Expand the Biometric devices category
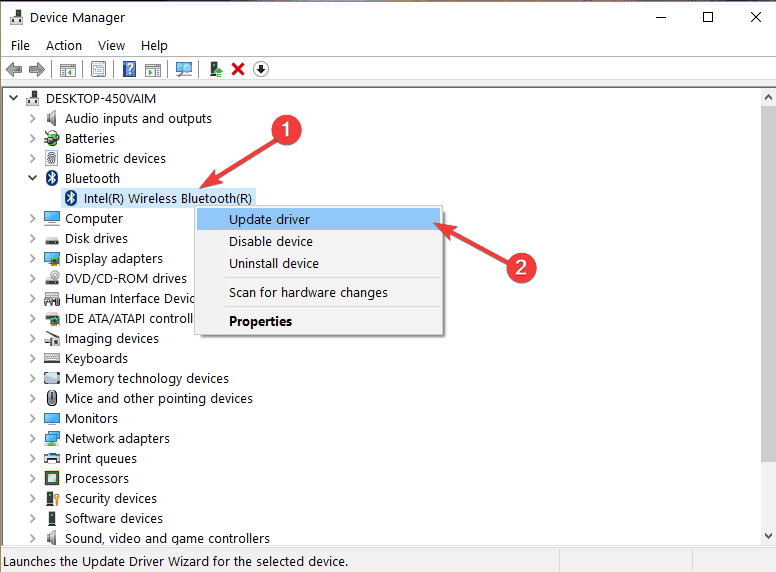This screenshot has height=572, width=776. pos(32,158)
